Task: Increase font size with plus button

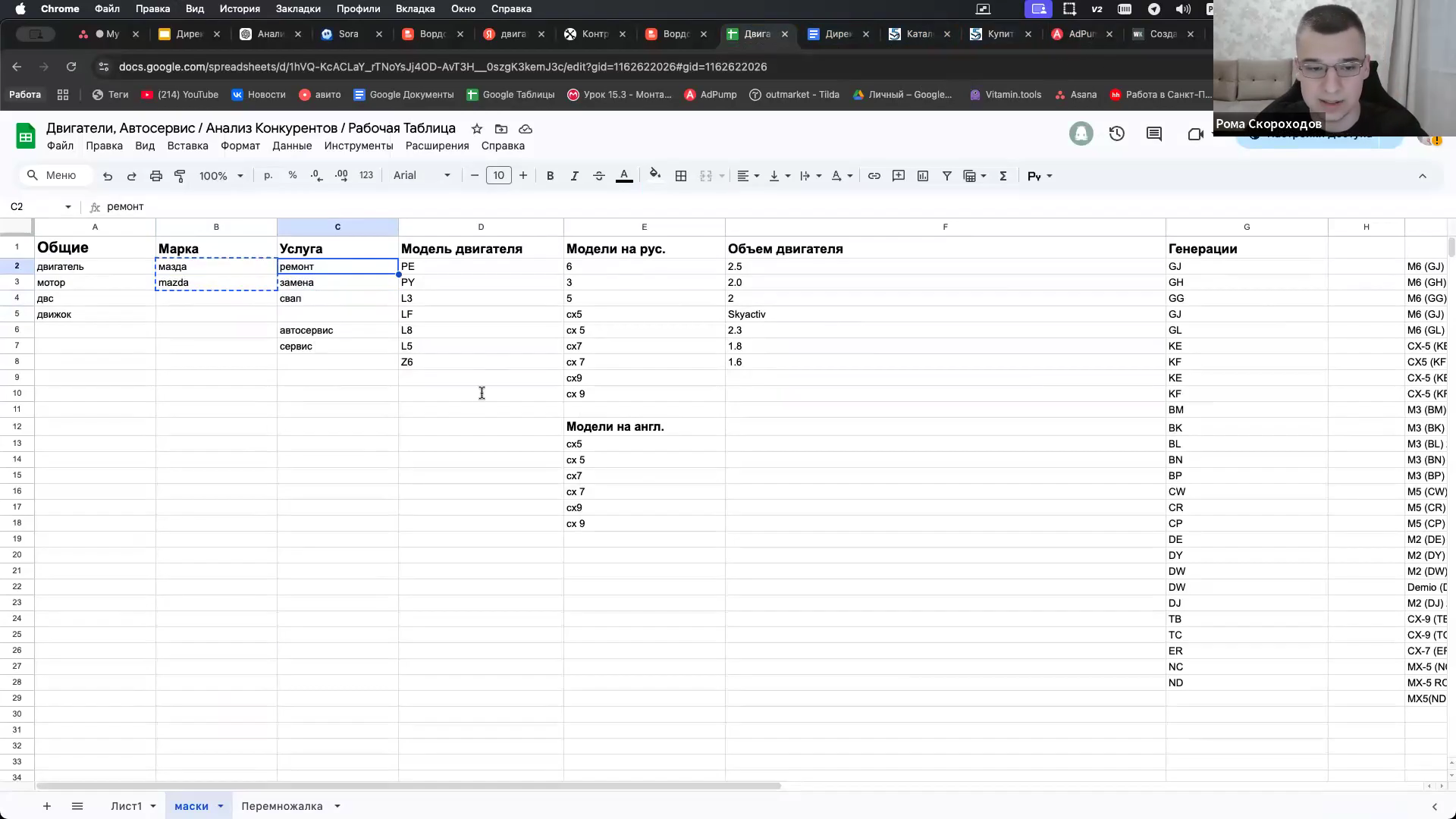Action: pos(523,176)
